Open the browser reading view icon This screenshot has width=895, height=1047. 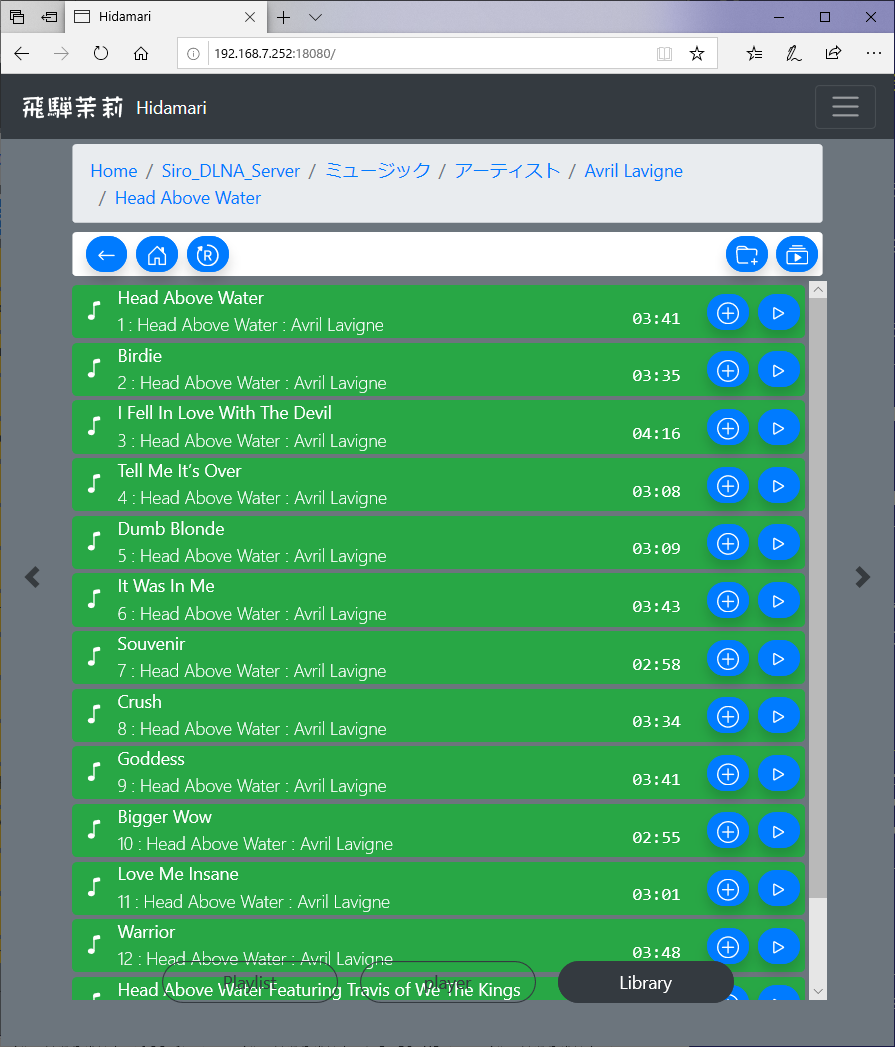(664, 53)
